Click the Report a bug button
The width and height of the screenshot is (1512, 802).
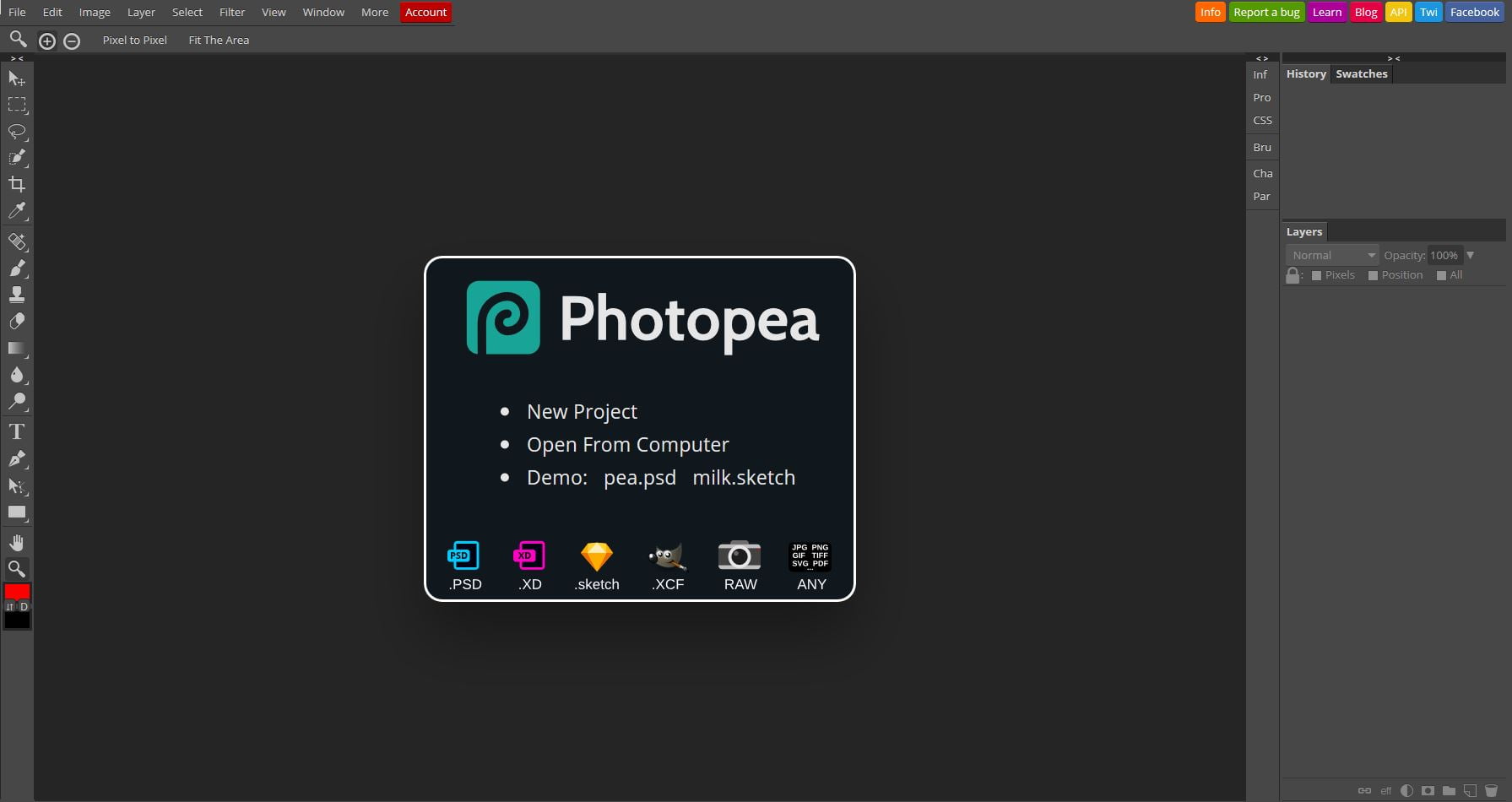point(1266,12)
